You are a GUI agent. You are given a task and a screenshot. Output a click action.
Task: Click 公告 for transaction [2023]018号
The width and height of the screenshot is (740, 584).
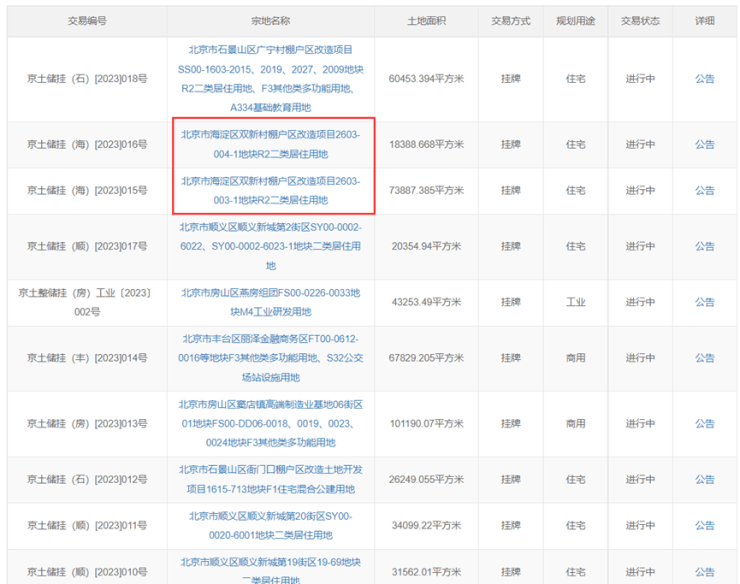coord(705,78)
